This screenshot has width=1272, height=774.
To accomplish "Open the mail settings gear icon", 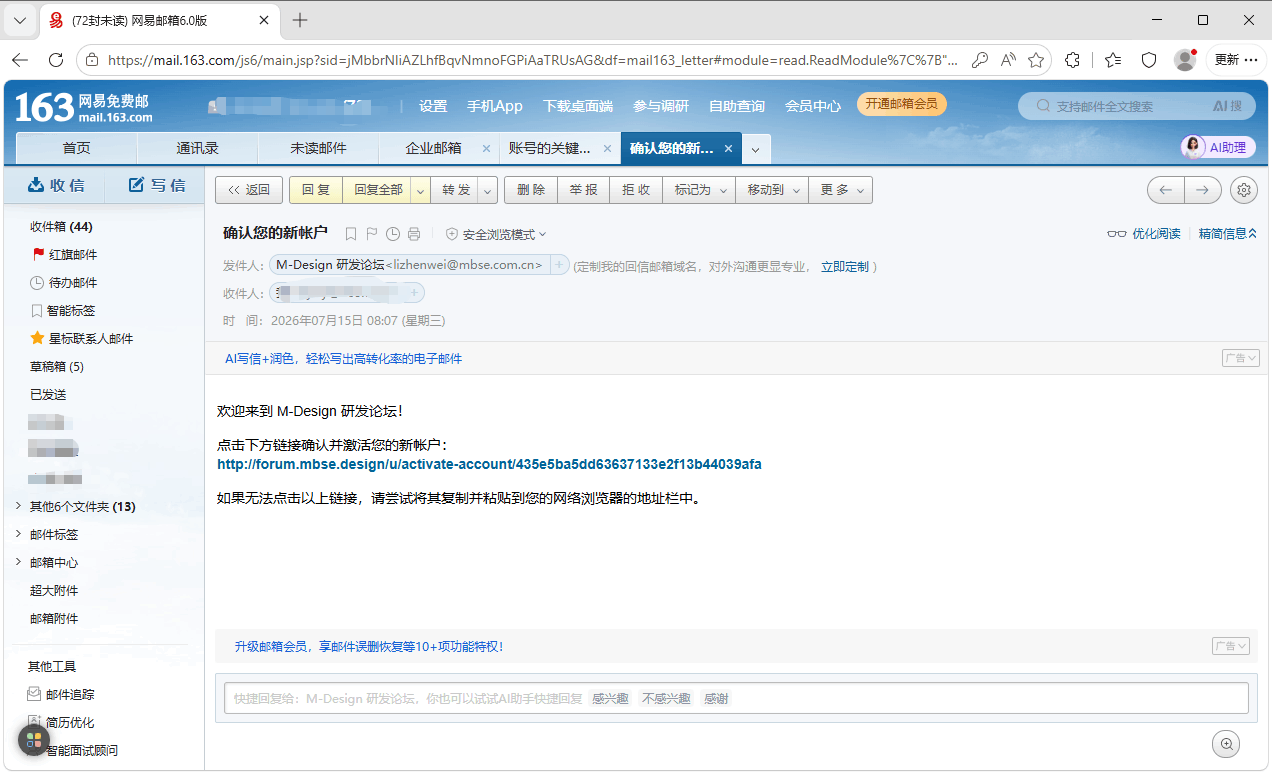I will [1243, 190].
